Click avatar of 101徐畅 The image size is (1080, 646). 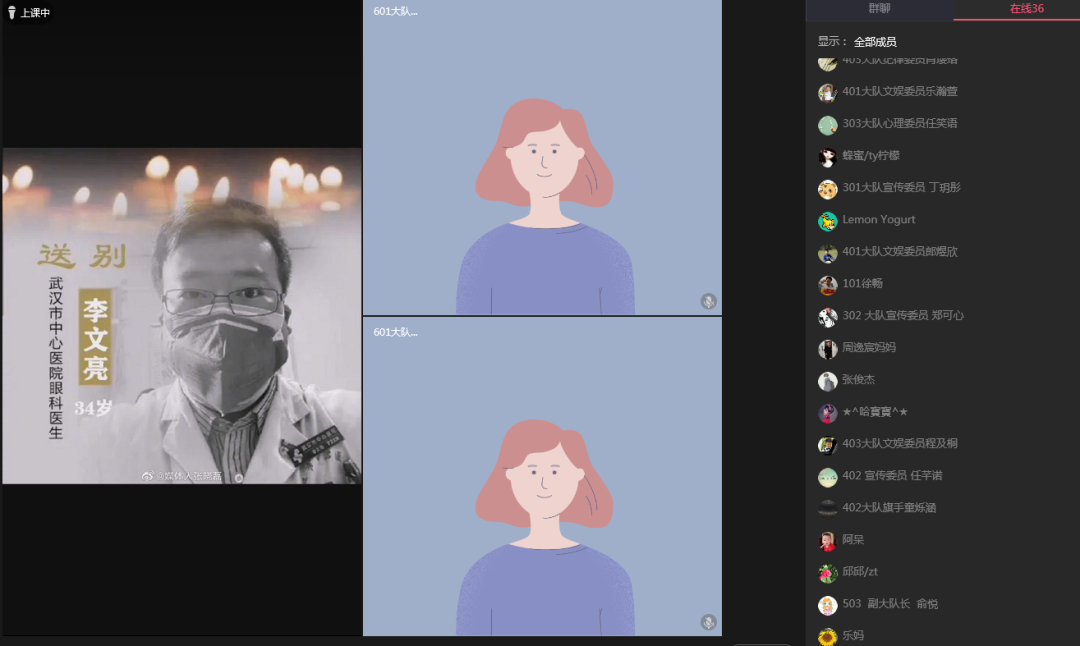coord(827,284)
